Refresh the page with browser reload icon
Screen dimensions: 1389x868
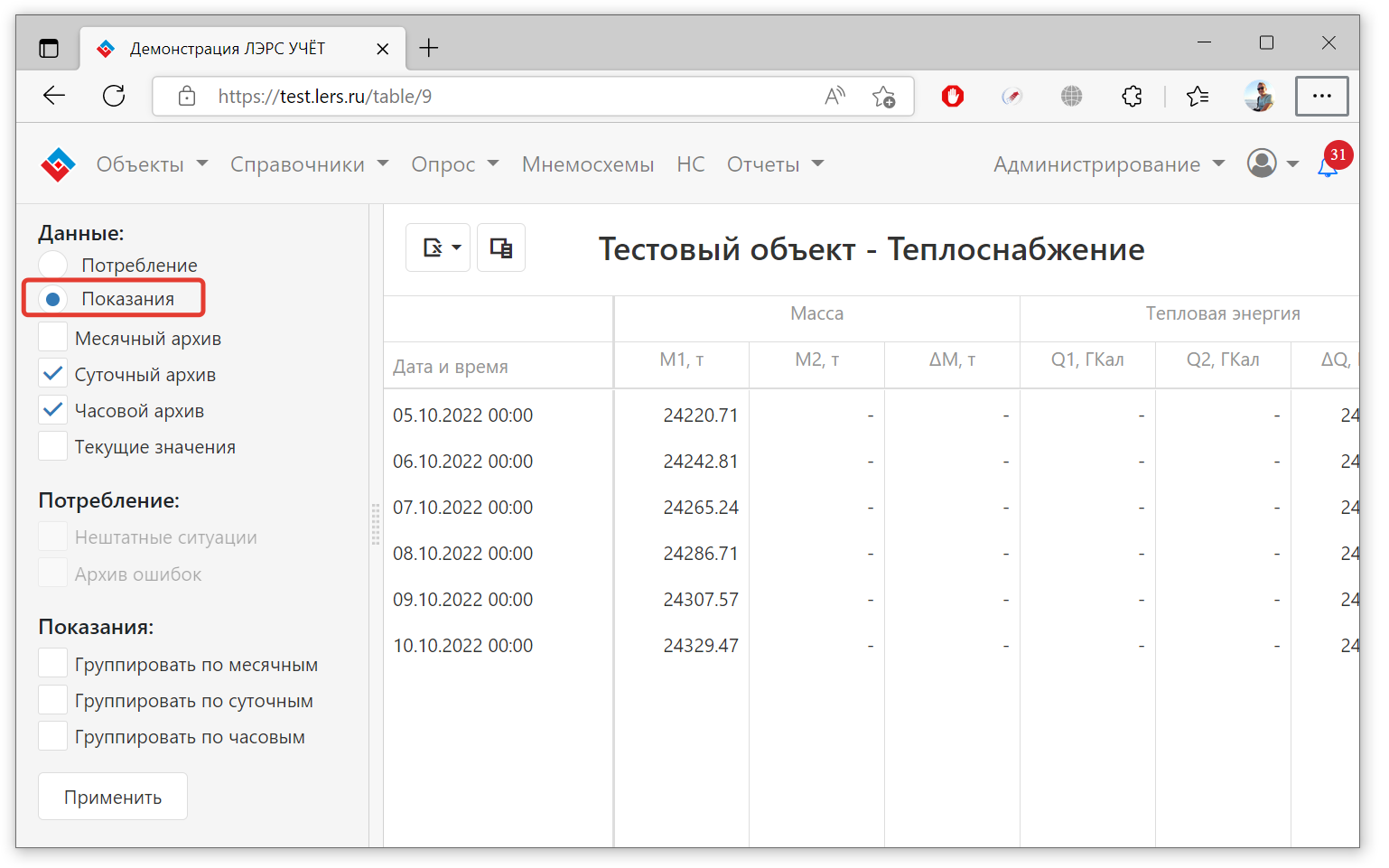pos(114,96)
